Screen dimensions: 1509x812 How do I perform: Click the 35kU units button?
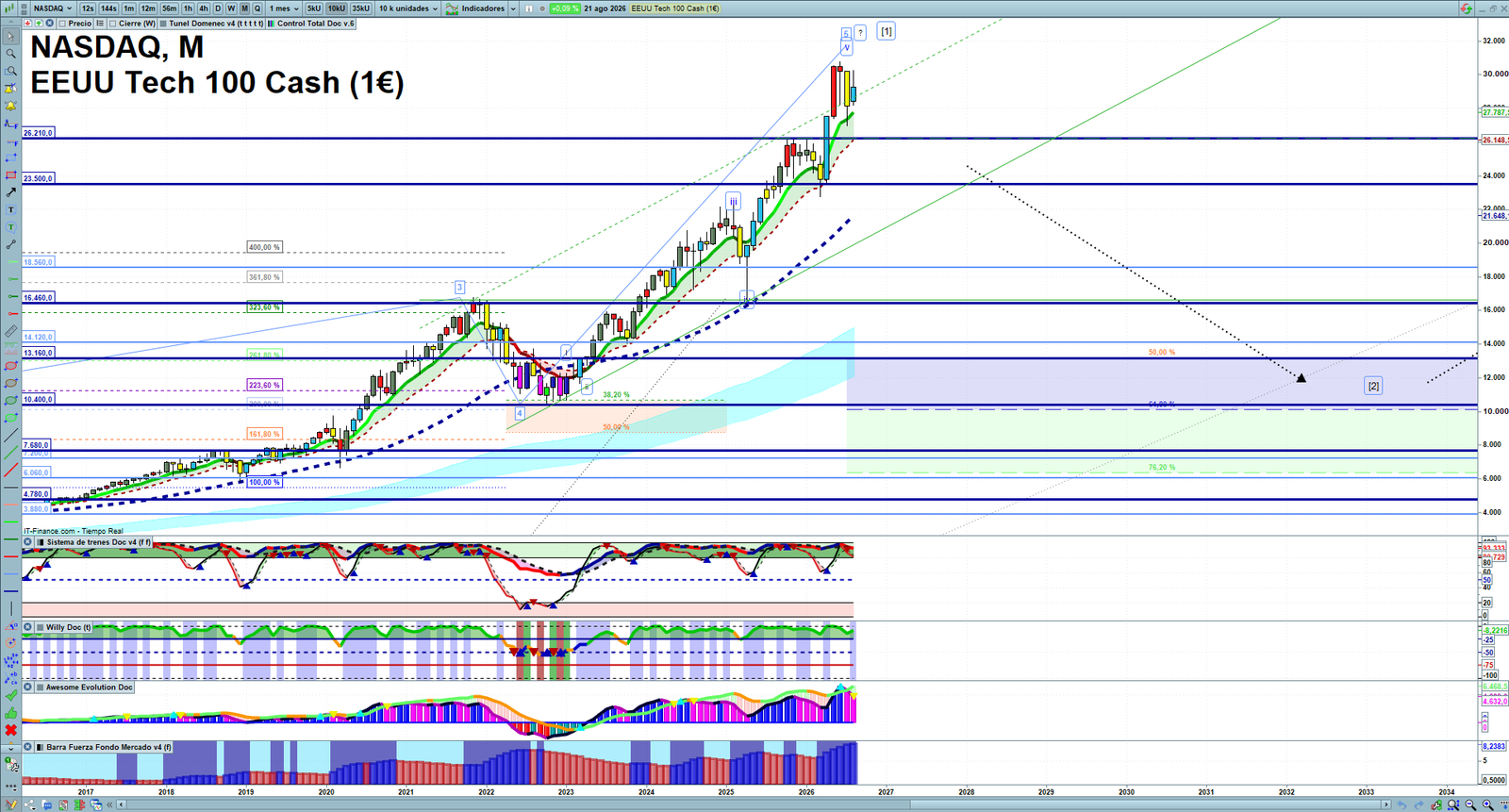pos(360,8)
